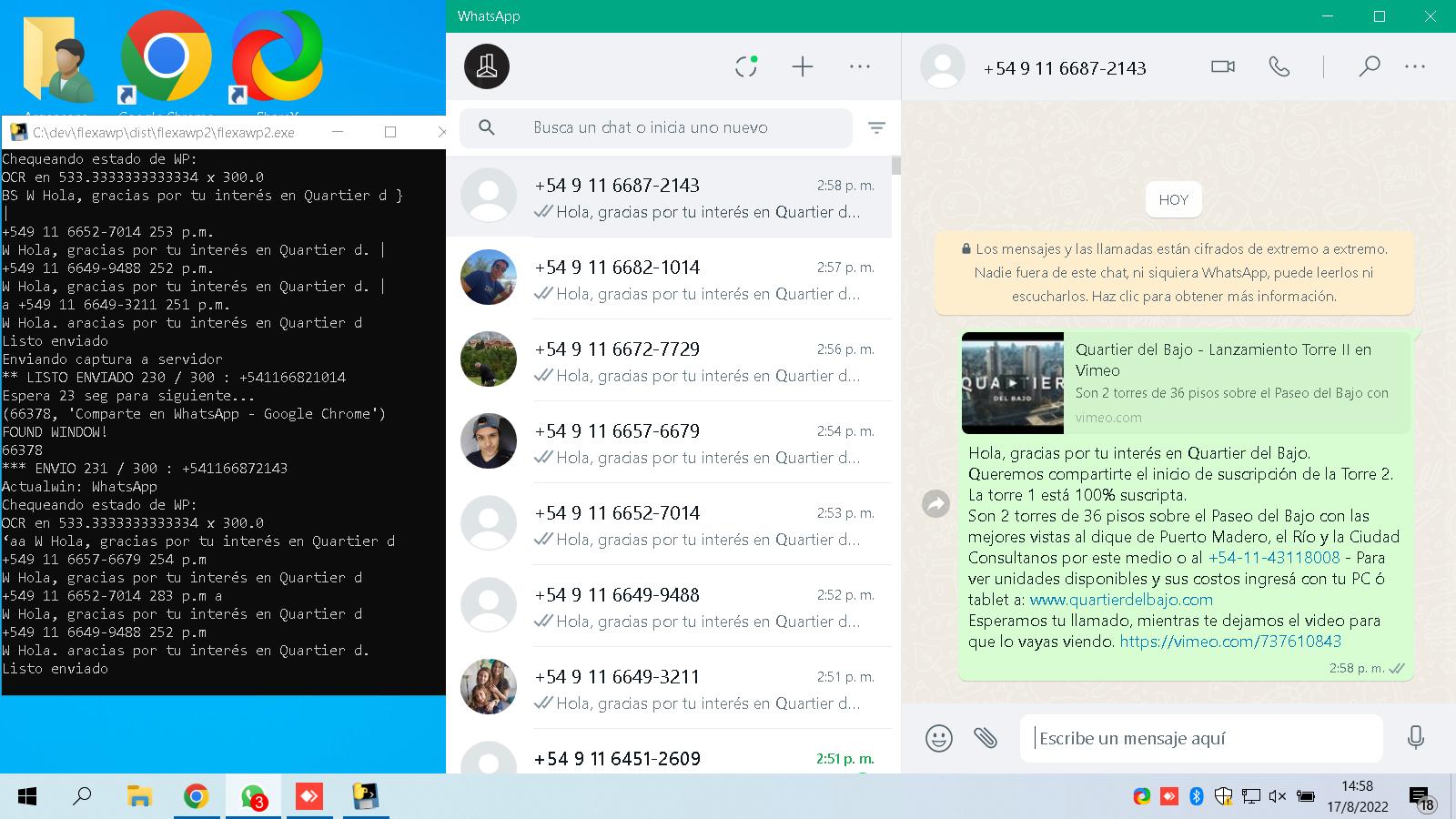Start voice call in open chat
Image resolution: width=1456 pixels, height=819 pixels.
click(x=1279, y=66)
